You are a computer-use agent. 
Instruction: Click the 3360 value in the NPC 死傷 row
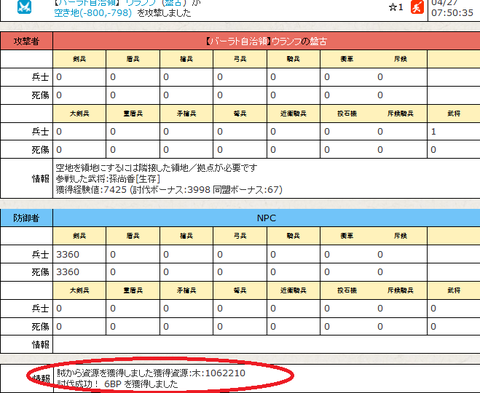coord(68,272)
